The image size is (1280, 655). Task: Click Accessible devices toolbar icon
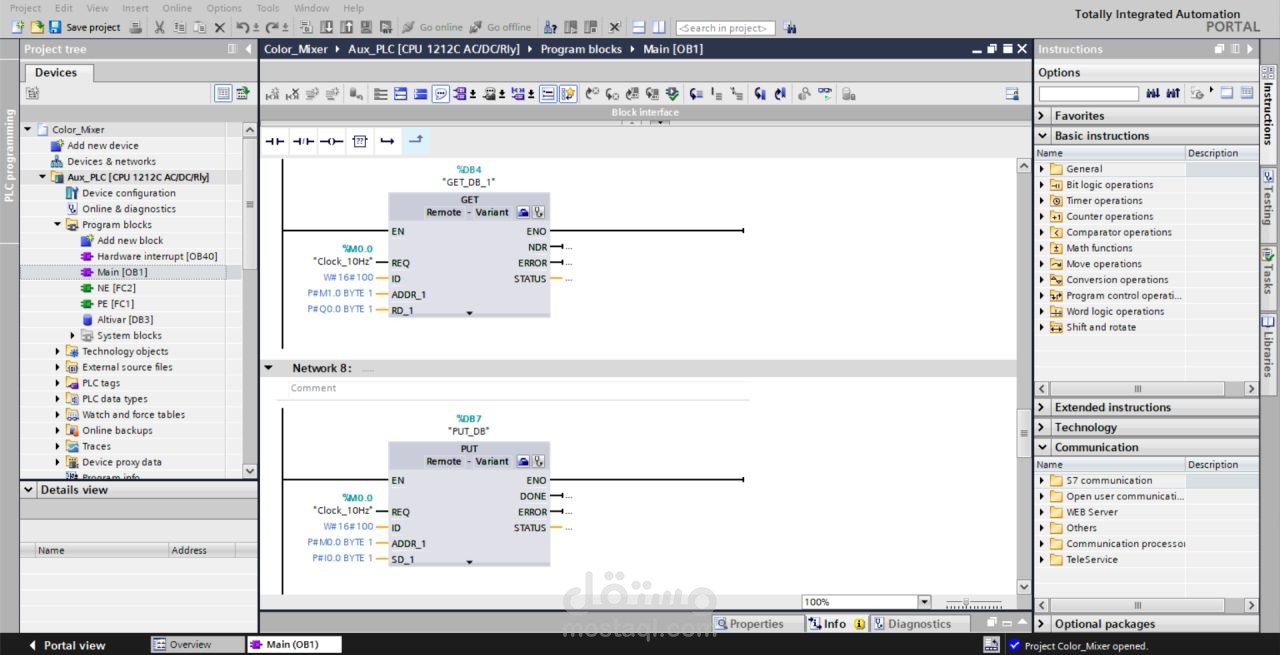[551, 27]
